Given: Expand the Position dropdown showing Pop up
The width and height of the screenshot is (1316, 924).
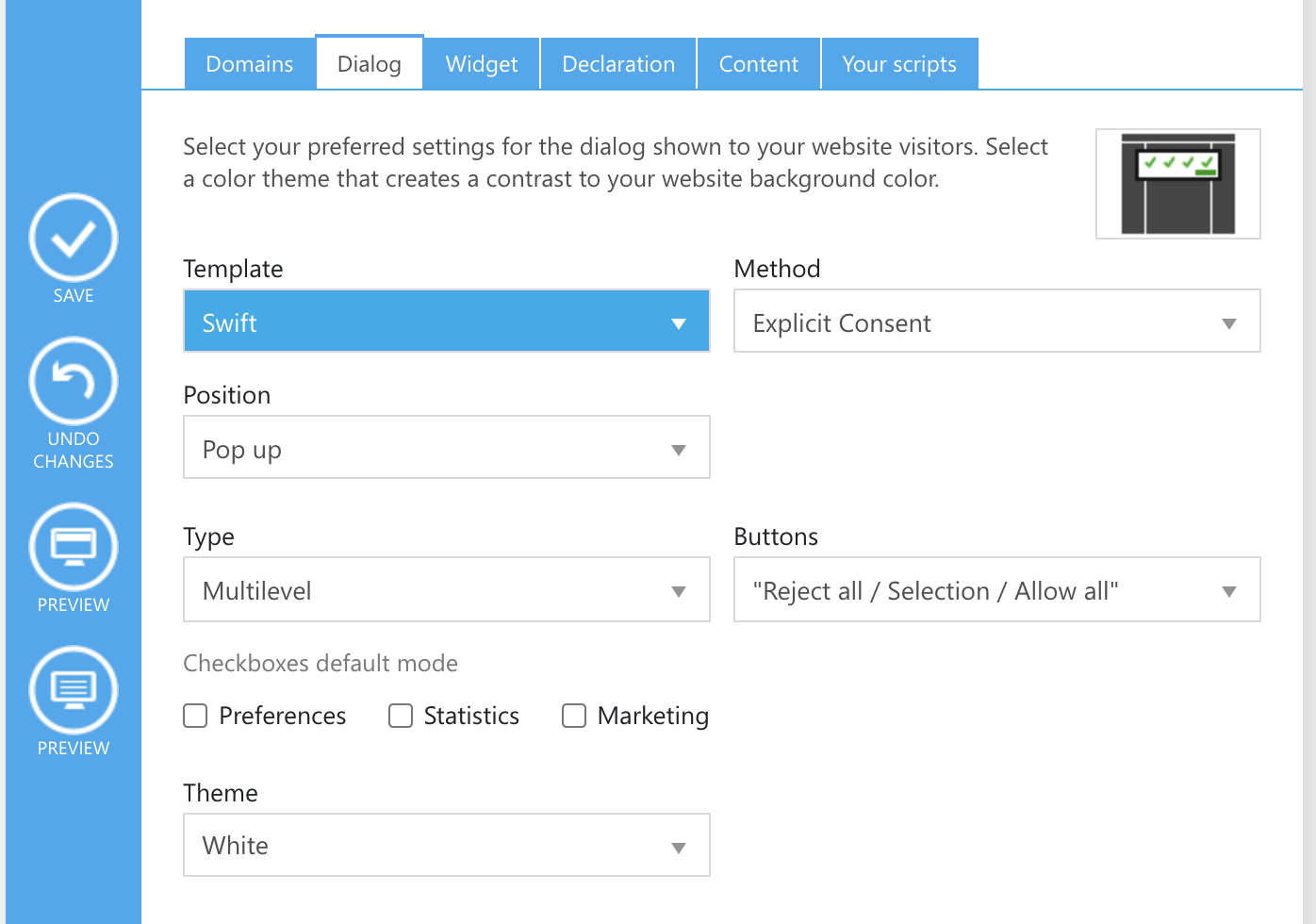Looking at the screenshot, I should click(446, 448).
